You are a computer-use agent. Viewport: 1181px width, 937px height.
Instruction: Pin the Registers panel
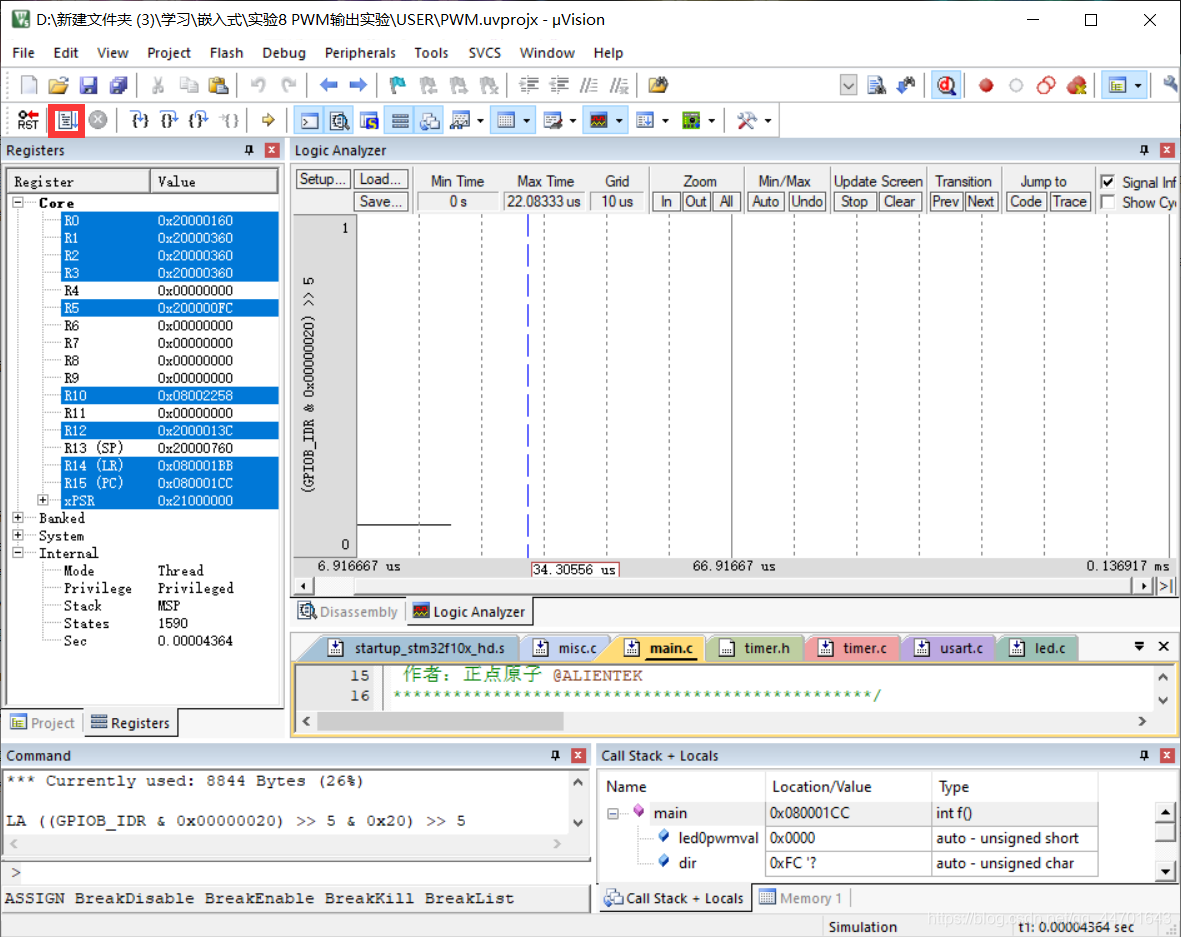[249, 150]
